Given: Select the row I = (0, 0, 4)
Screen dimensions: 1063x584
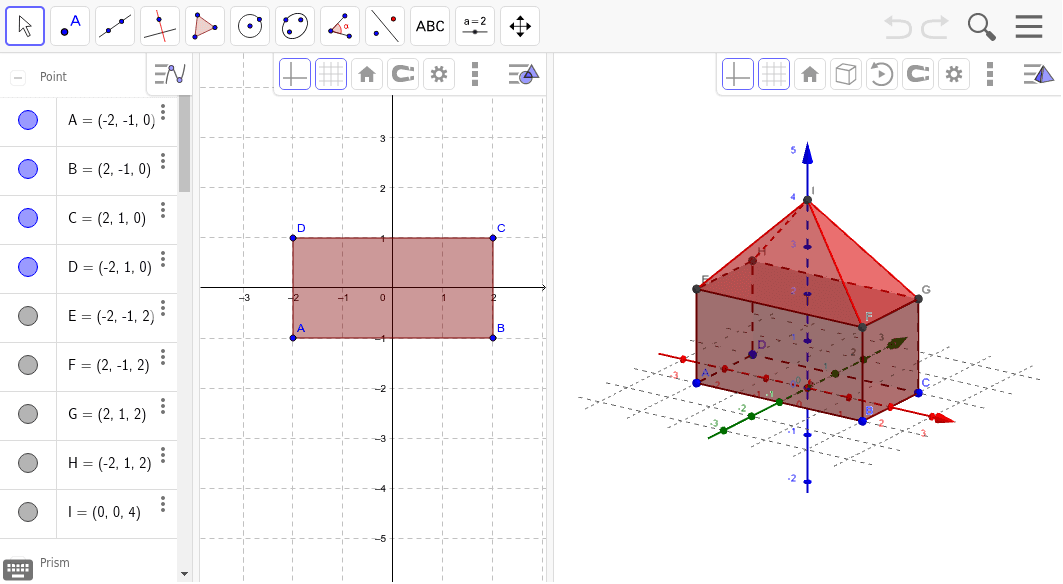Looking at the screenshot, I should coord(89,513).
